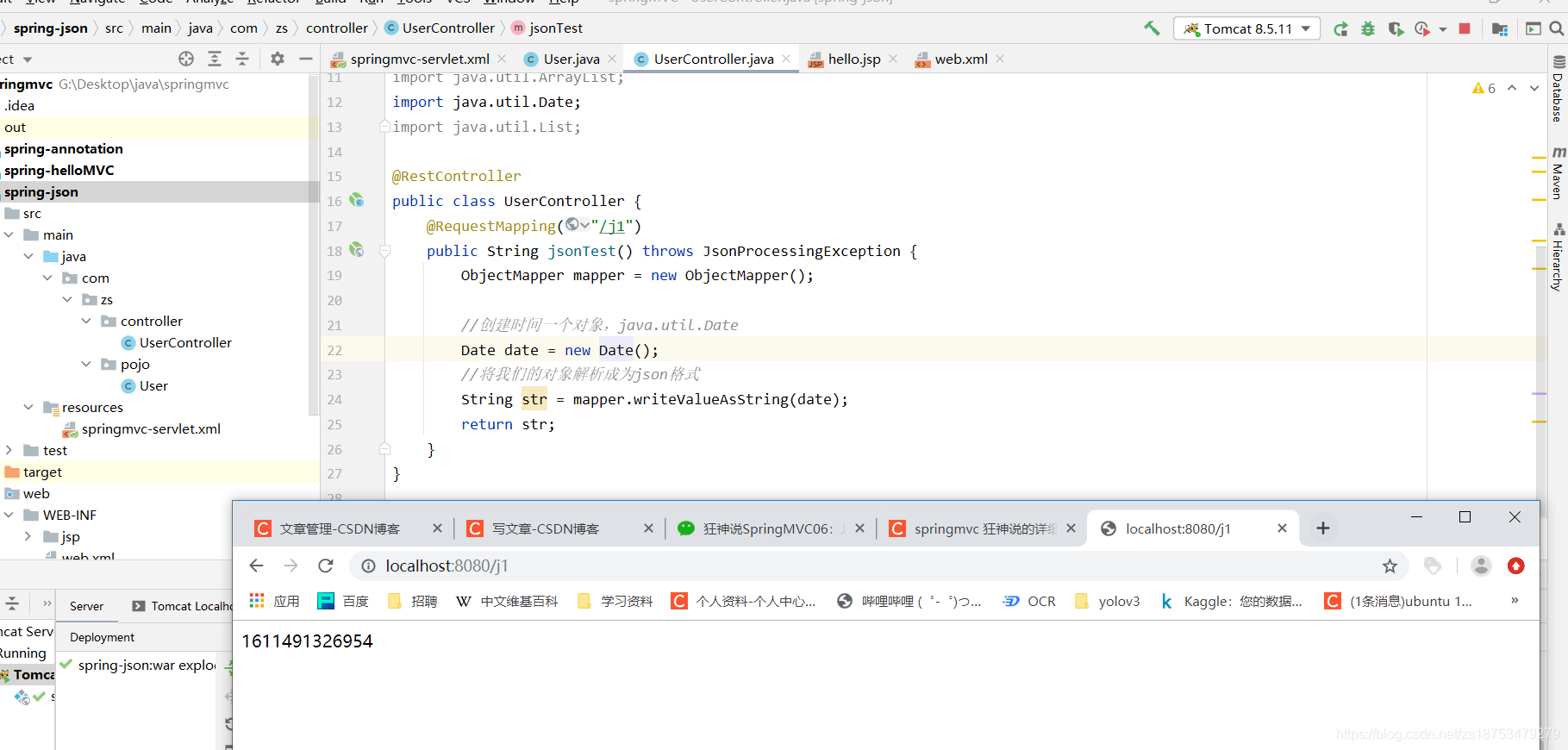Hide the Project panel with the minus icon

[x=305, y=59]
